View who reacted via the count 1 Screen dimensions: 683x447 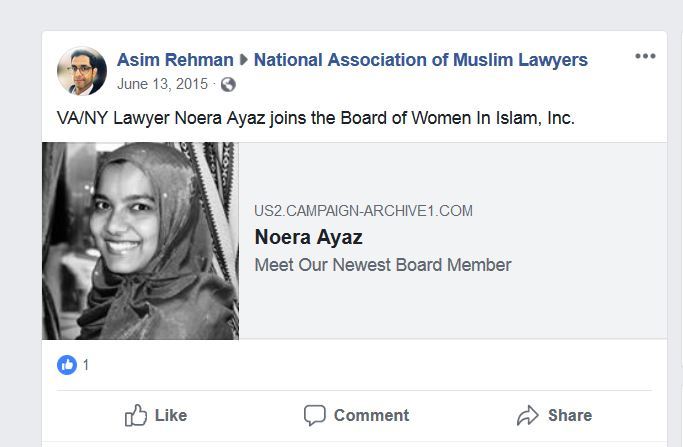point(86,365)
